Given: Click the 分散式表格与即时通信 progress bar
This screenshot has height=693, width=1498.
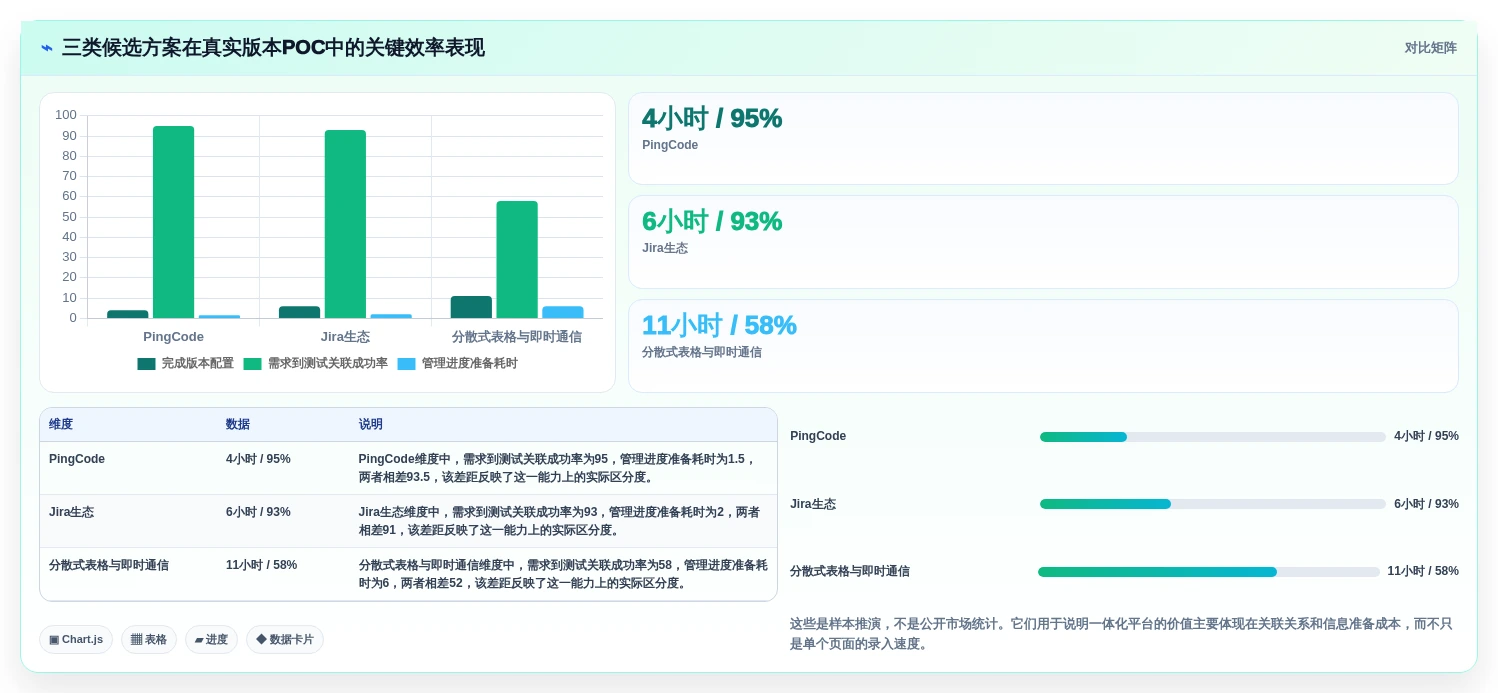Looking at the screenshot, I should 1209,572.
